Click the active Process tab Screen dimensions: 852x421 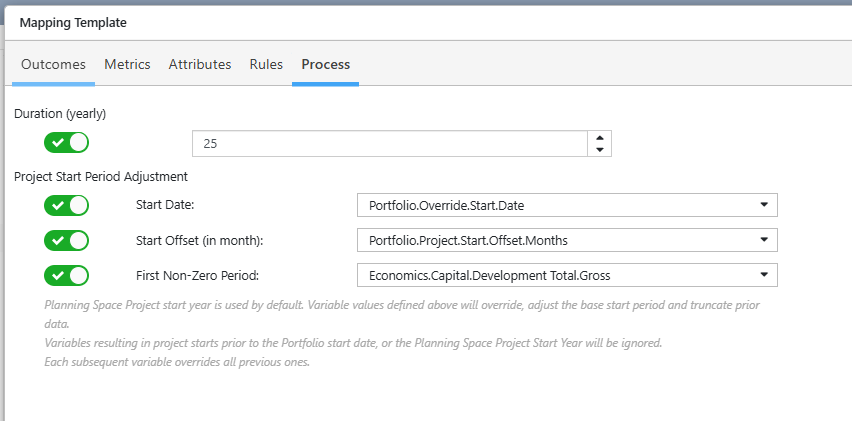coord(325,65)
